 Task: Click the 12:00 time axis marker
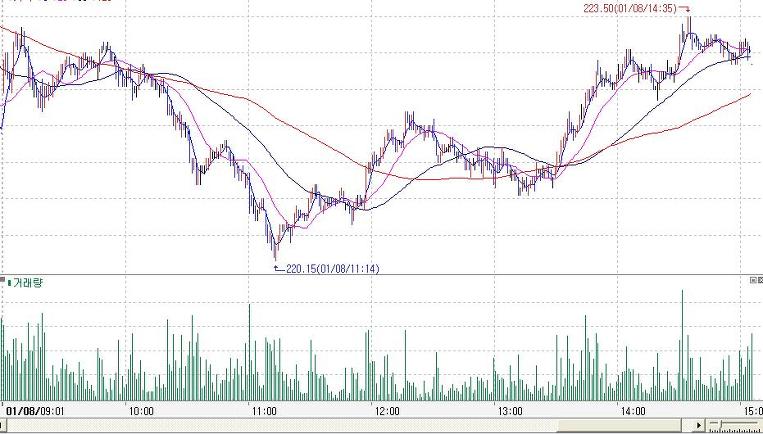(386, 410)
